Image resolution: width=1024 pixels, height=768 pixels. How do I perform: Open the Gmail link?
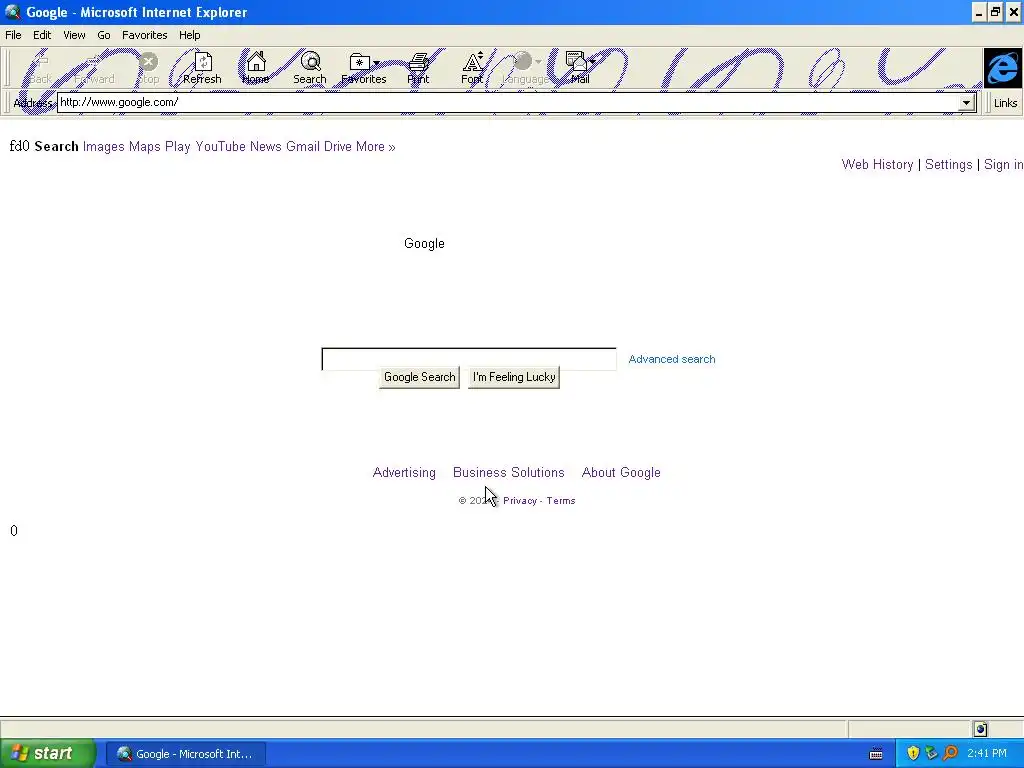[x=302, y=146]
